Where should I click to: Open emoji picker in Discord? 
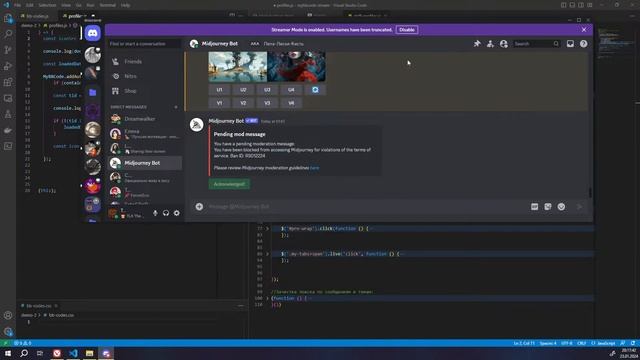(x=561, y=207)
